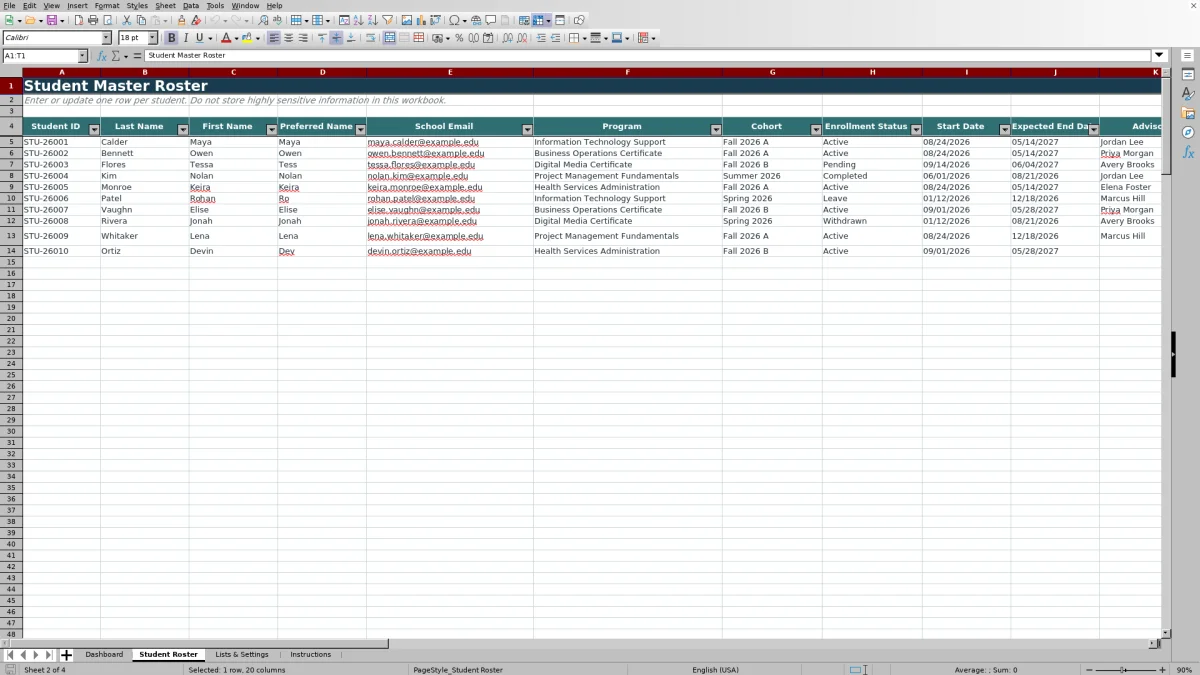
Task: Toggle Wrap Text
Action: (x=369, y=38)
